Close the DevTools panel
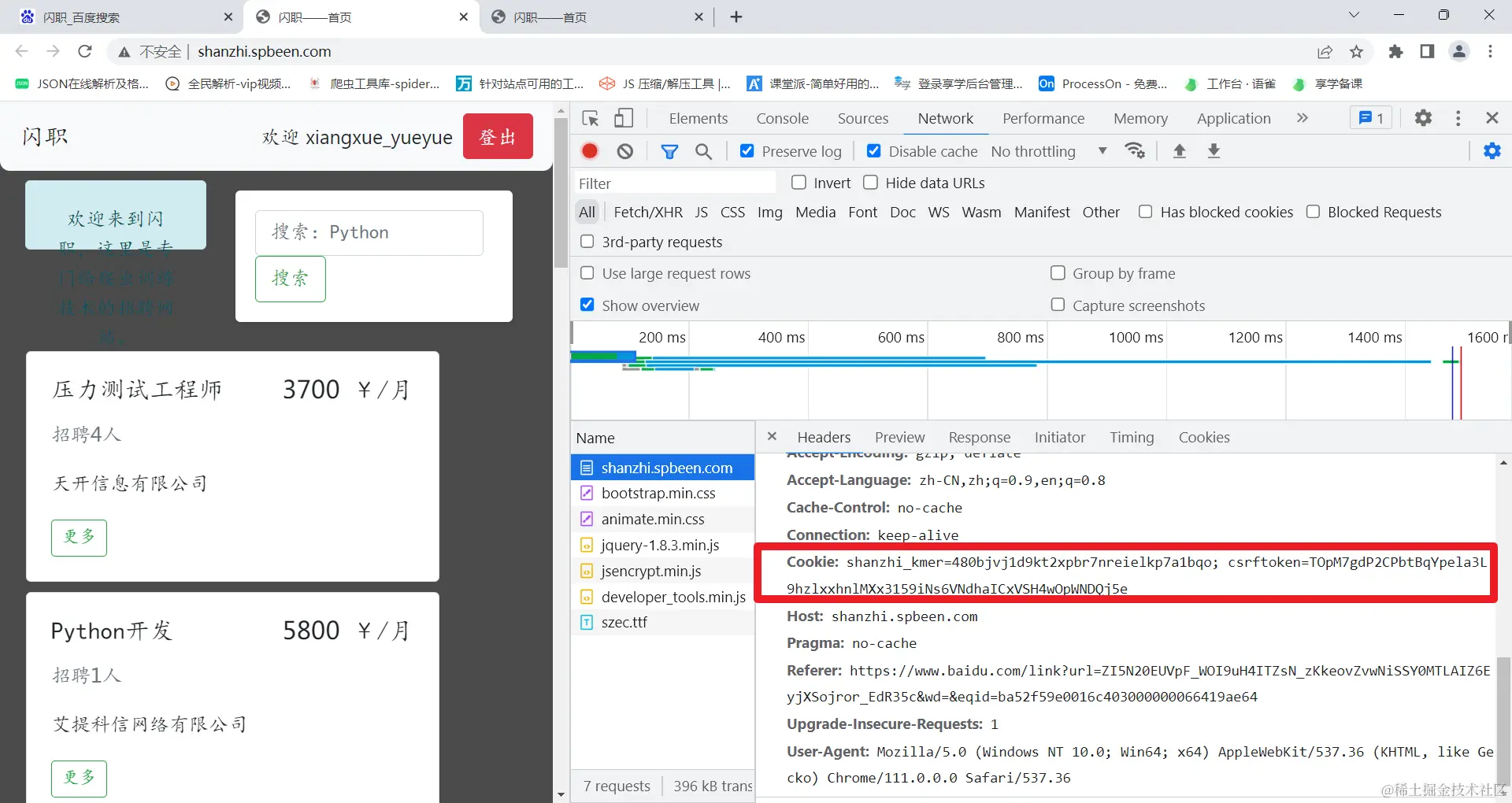The image size is (1512, 803). [x=1492, y=118]
